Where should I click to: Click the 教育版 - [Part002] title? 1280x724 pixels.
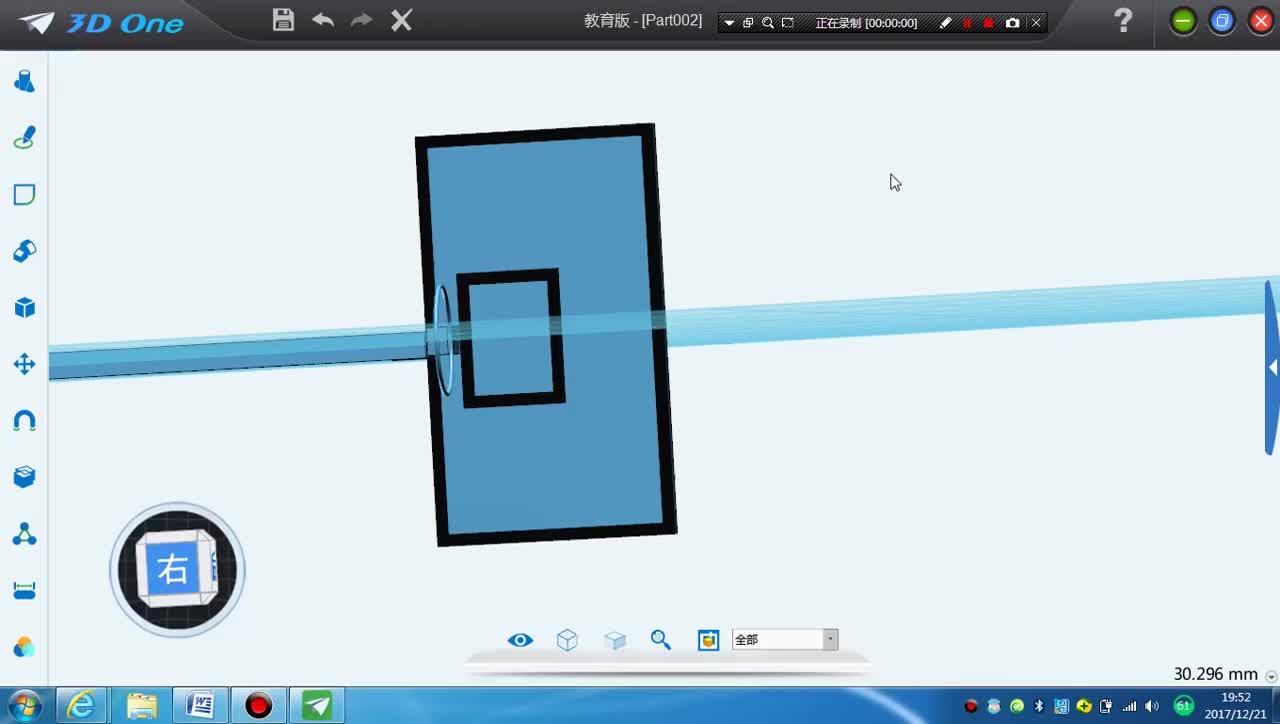[x=643, y=20]
